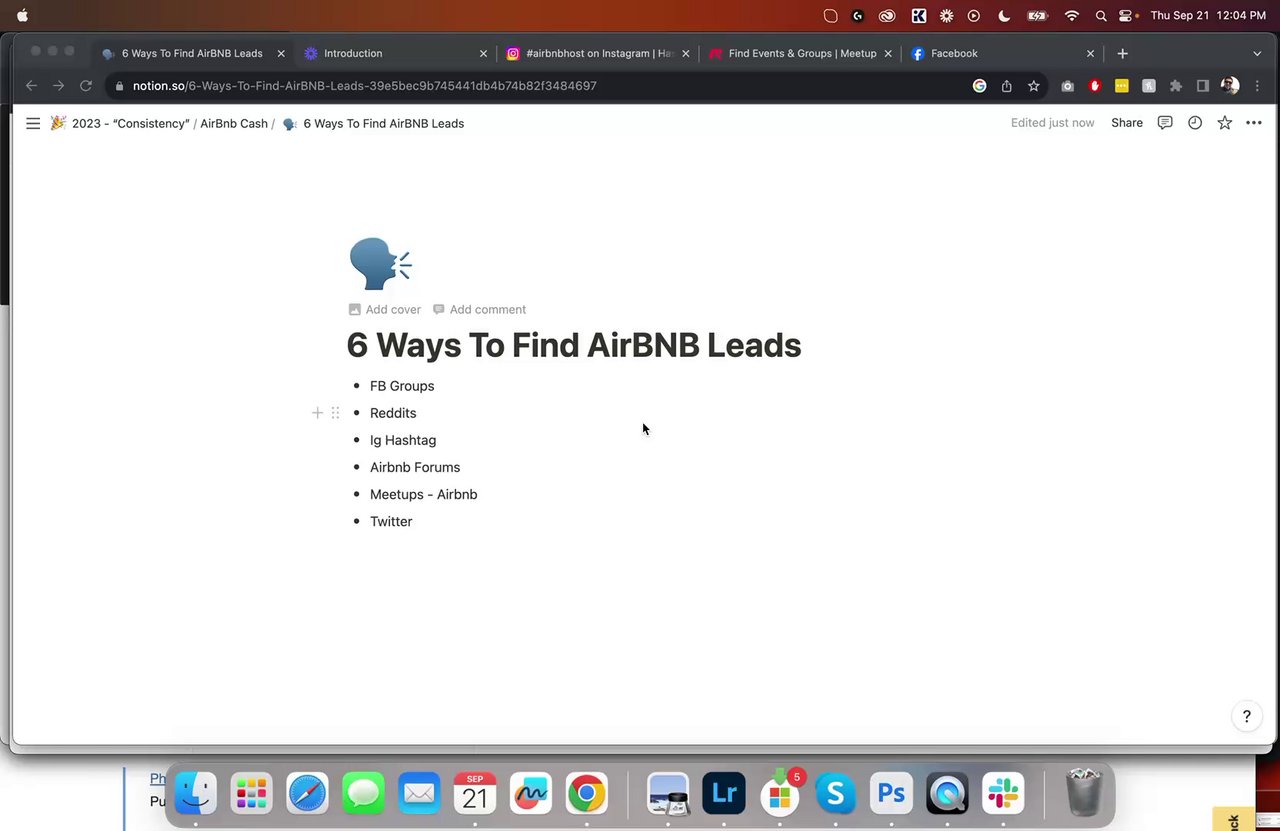Viewport: 1280px width, 831px height.
Task: Open Chrome three-dot menu
Action: 1257,86
